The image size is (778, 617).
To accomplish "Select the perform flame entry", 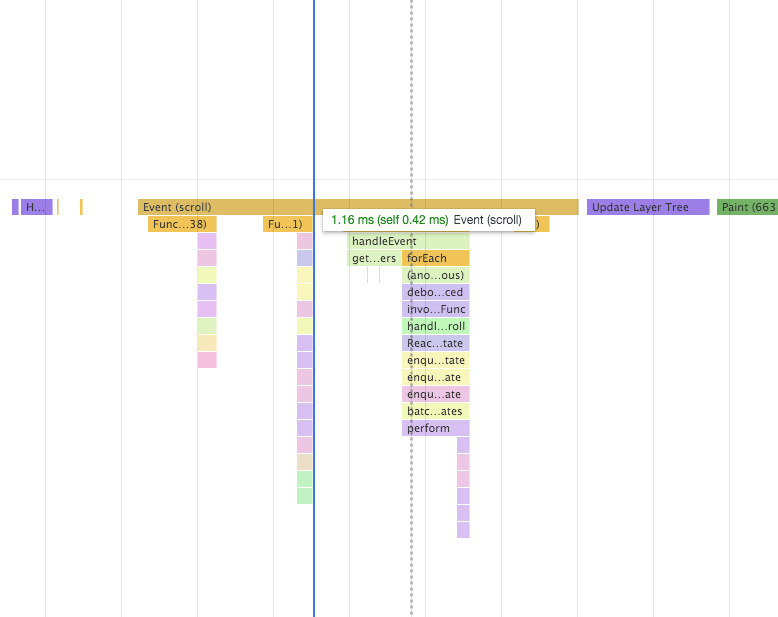I will tap(436, 428).
